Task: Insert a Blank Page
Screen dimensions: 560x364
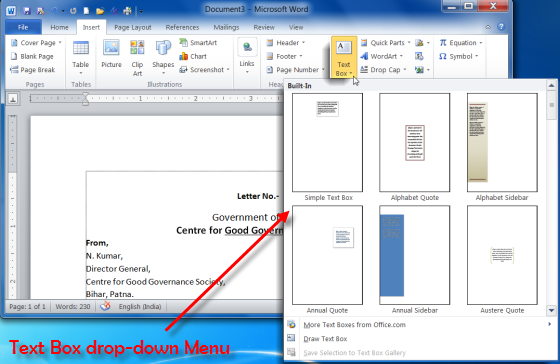Action: 32,56
